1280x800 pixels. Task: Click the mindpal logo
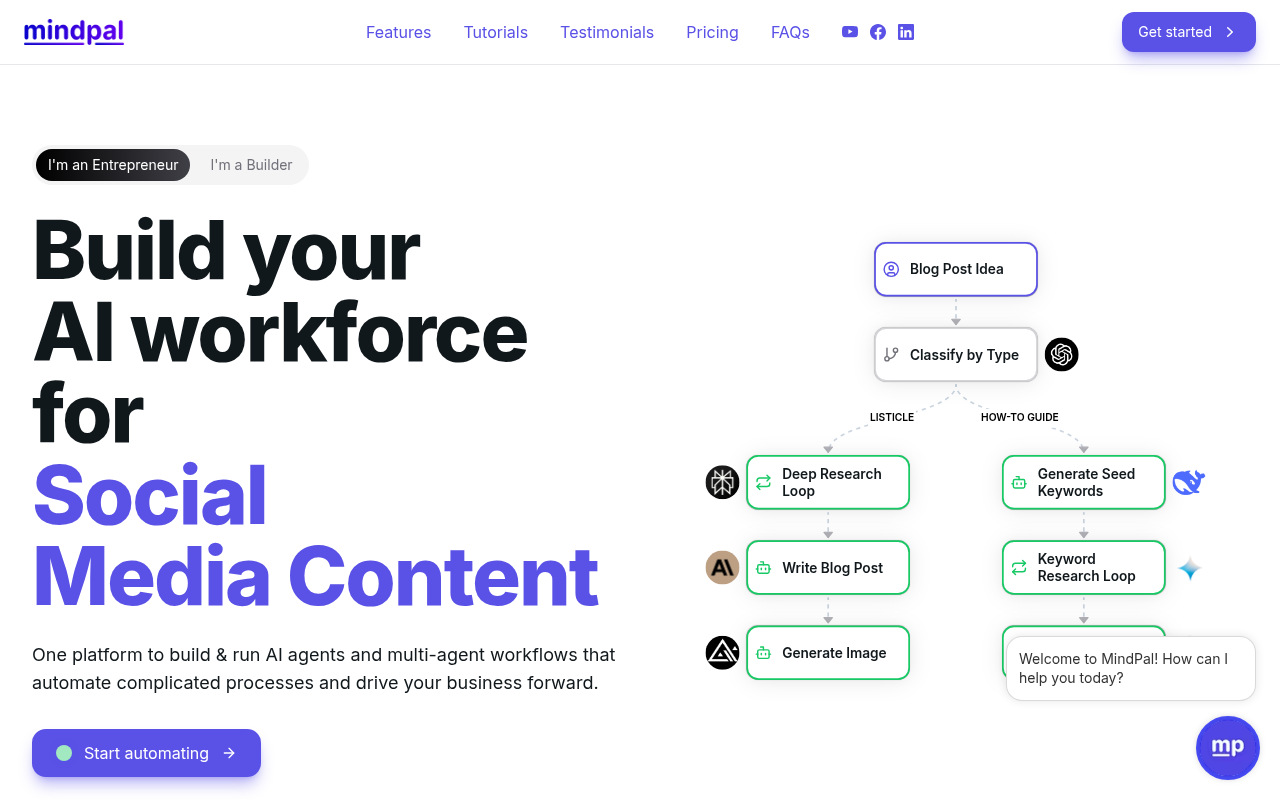click(73, 31)
